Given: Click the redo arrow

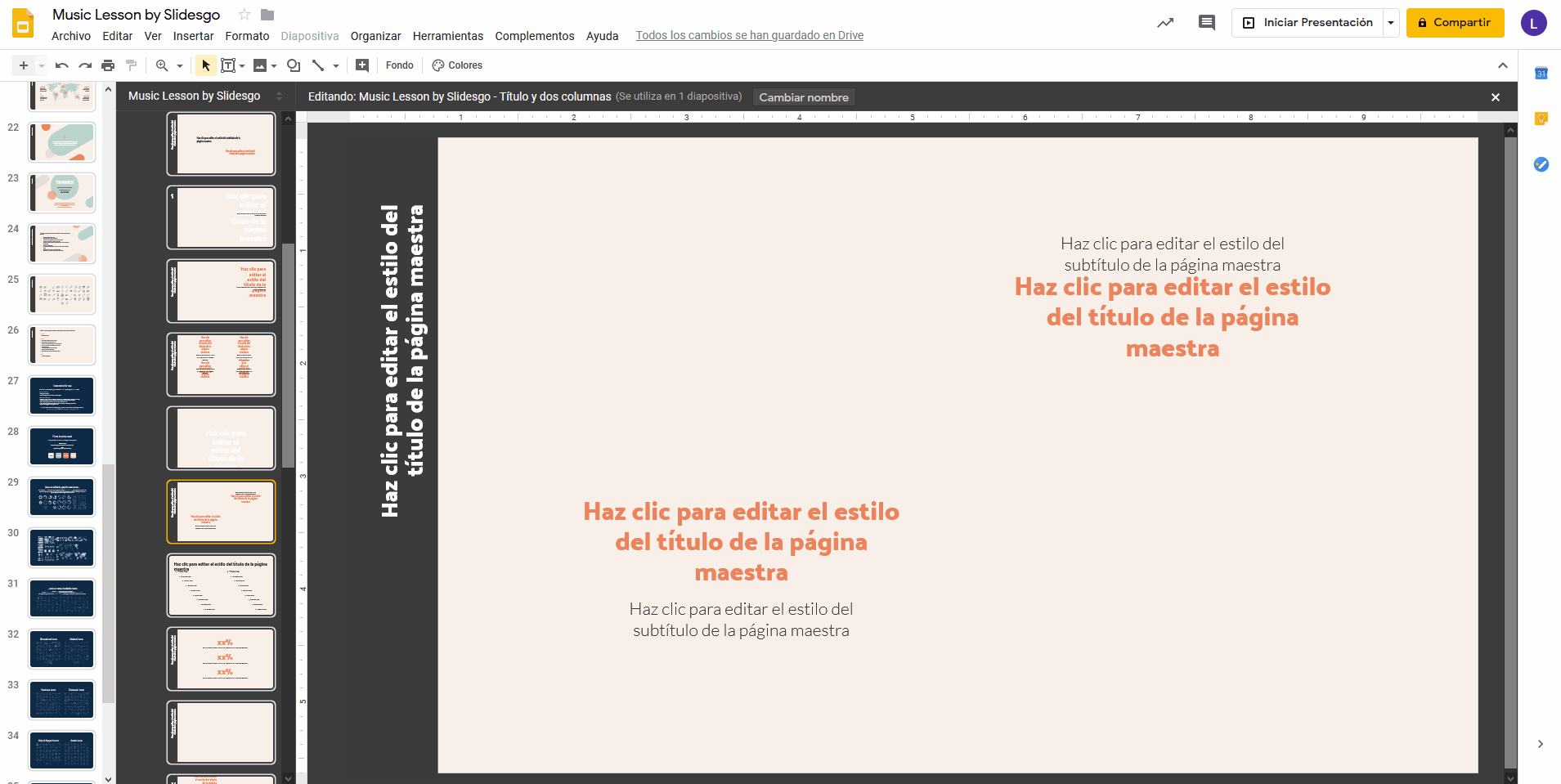Looking at the screenshot, I should [x=85, y=65].
